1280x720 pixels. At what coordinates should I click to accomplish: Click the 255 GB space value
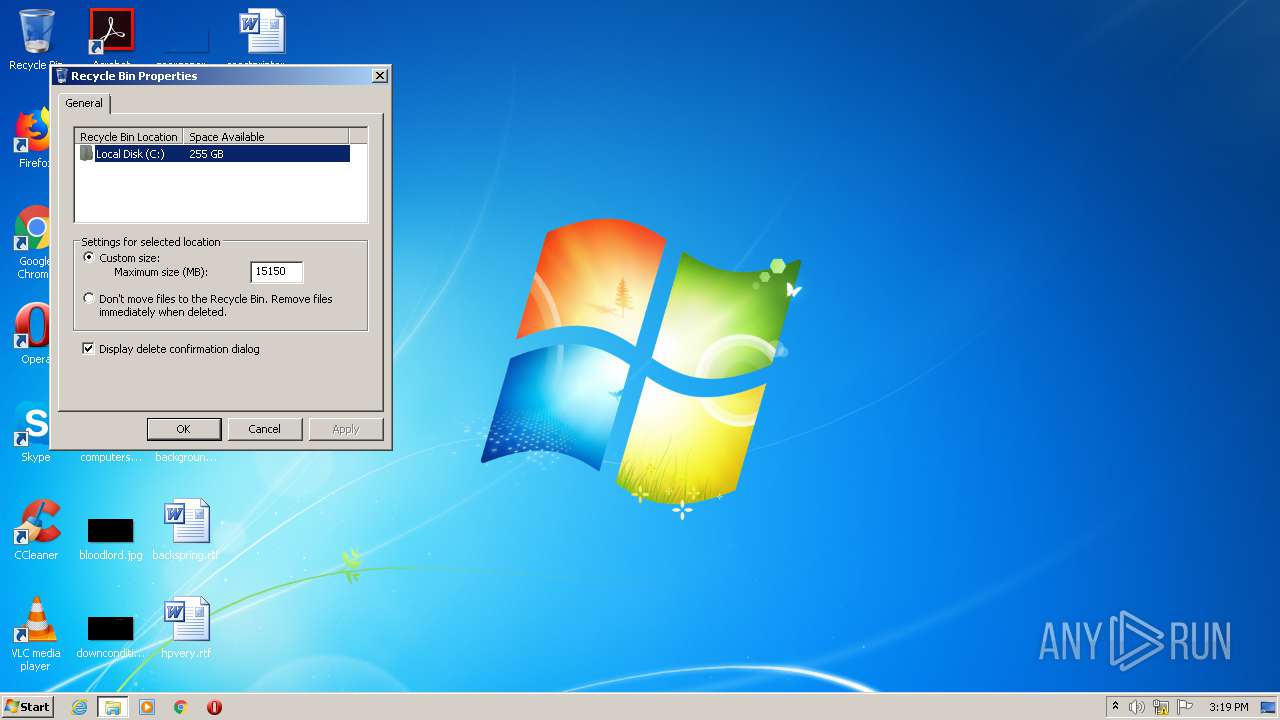pyautogui.click(x=206, y=154)
